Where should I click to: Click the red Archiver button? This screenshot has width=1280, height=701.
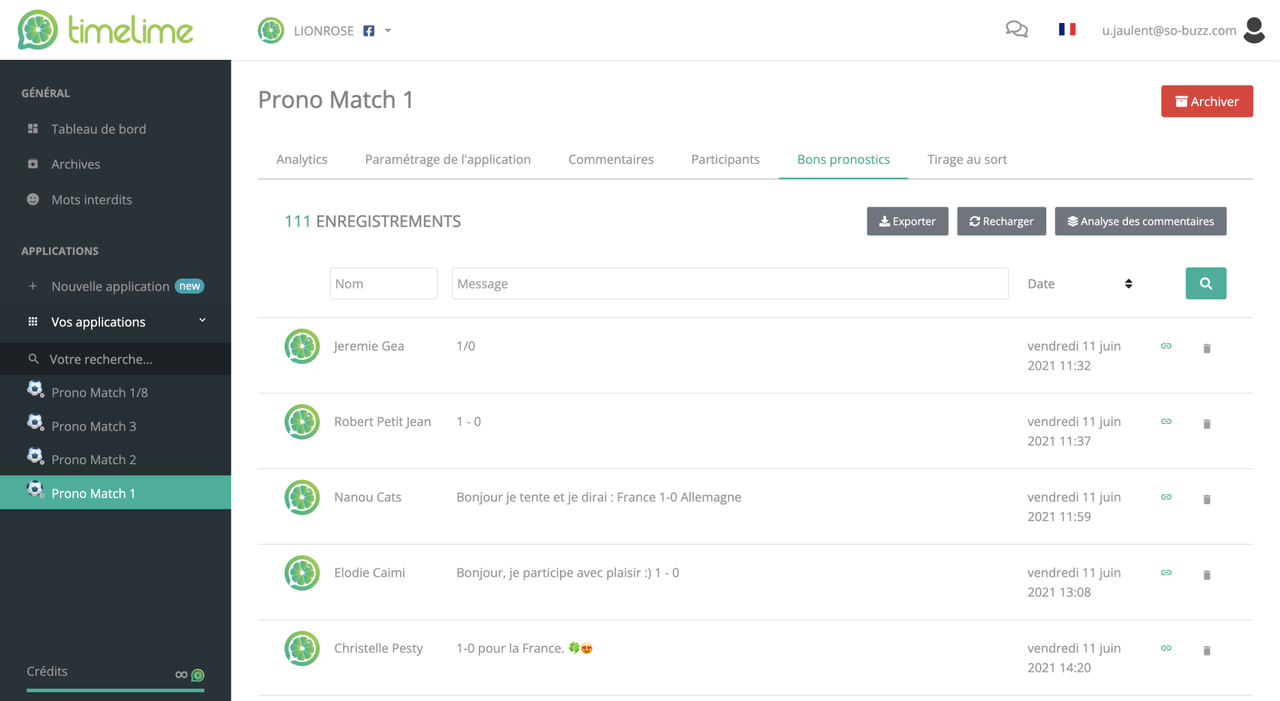tap(1207, 101)
